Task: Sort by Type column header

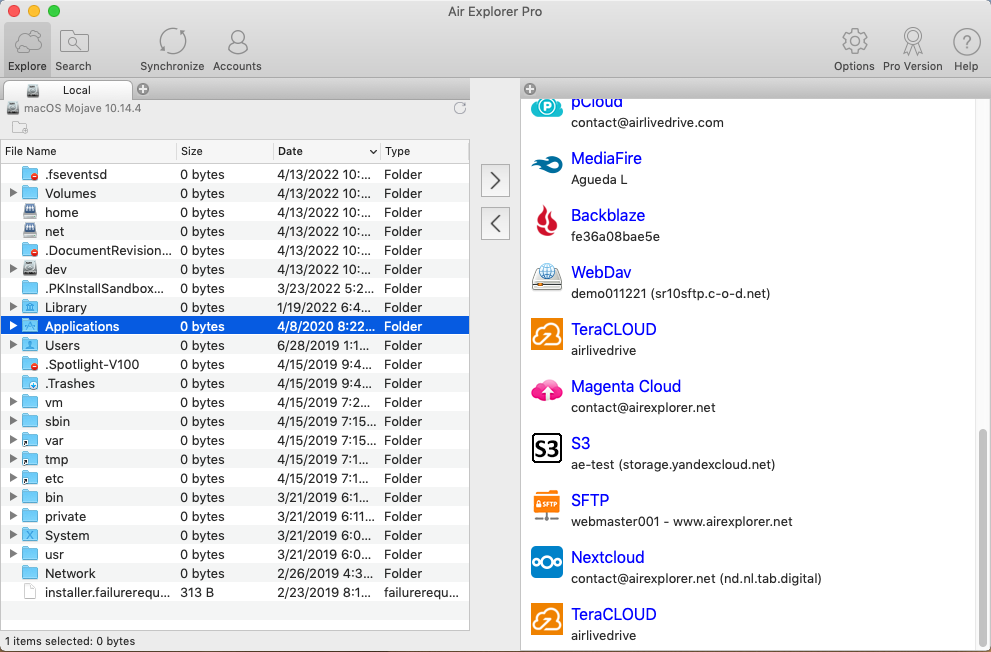Action: point(425,151)
